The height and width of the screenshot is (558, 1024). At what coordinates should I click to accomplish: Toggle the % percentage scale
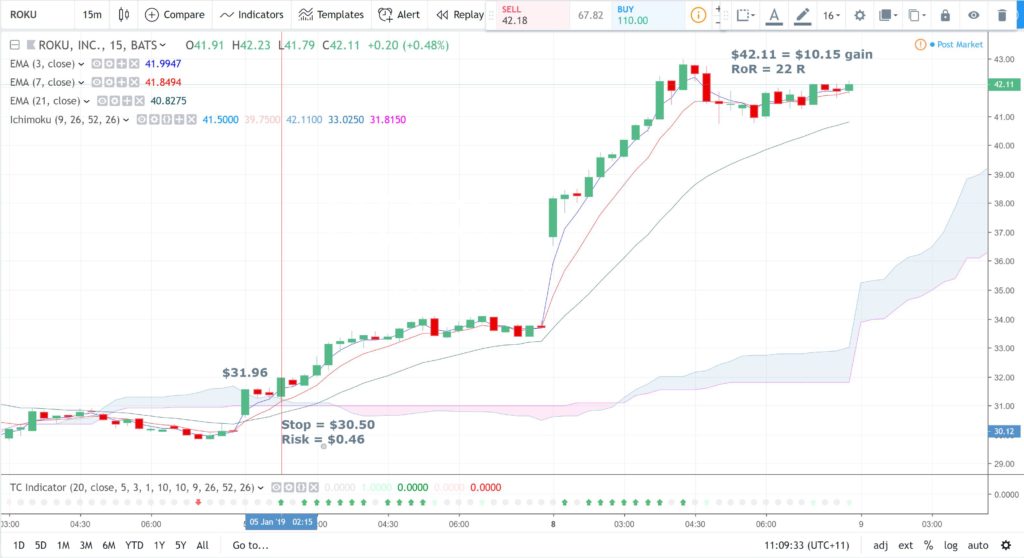928,545
